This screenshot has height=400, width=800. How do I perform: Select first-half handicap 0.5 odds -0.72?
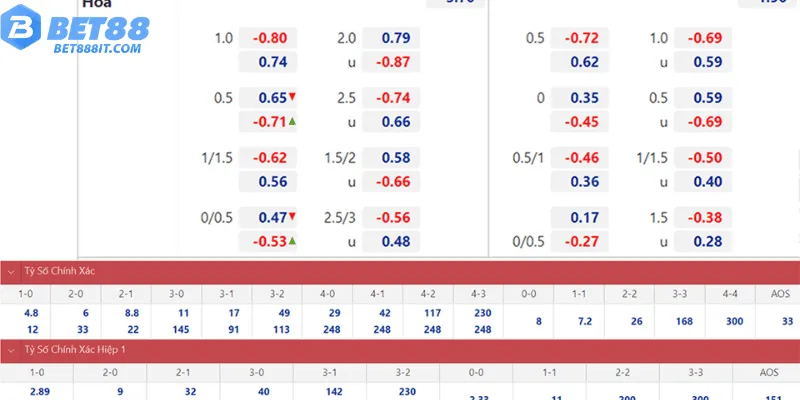point(580,38)
